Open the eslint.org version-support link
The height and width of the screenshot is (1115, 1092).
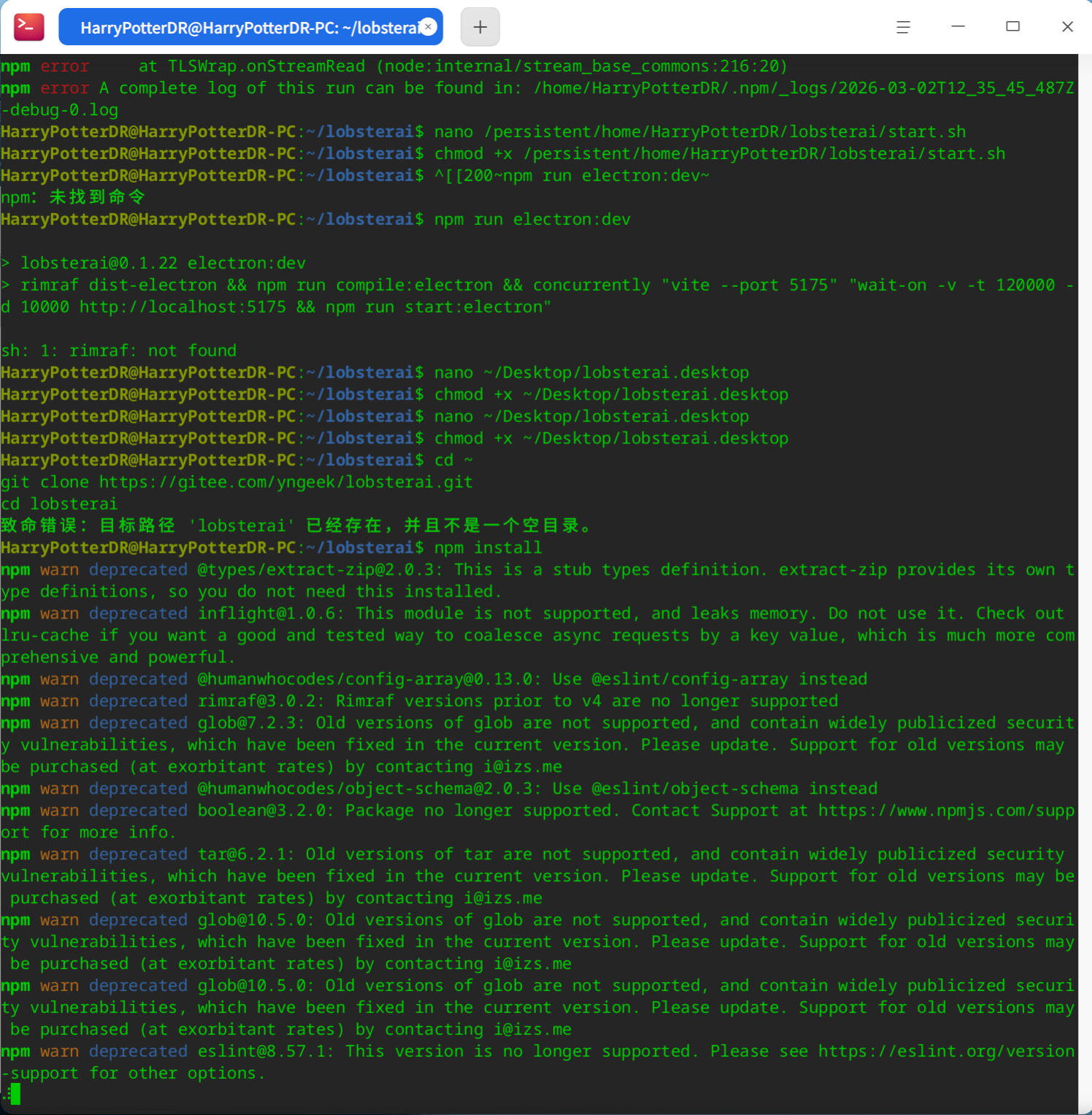click(x=945, y=1051)
